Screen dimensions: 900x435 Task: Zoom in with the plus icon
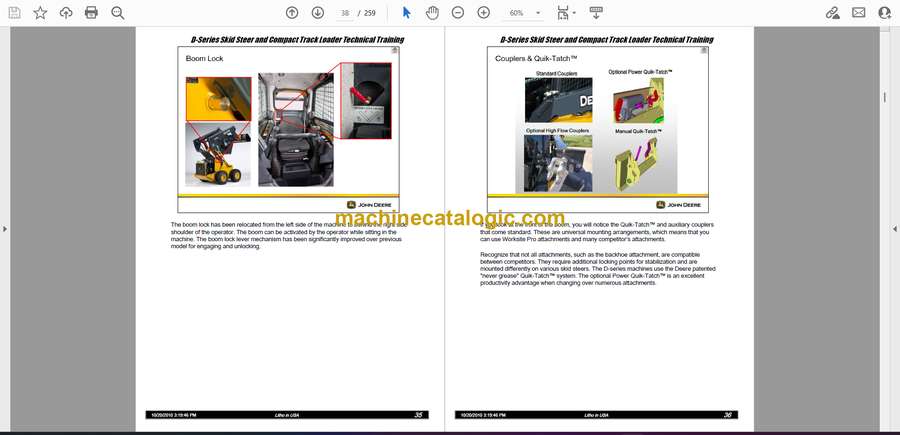pos(483,13)
